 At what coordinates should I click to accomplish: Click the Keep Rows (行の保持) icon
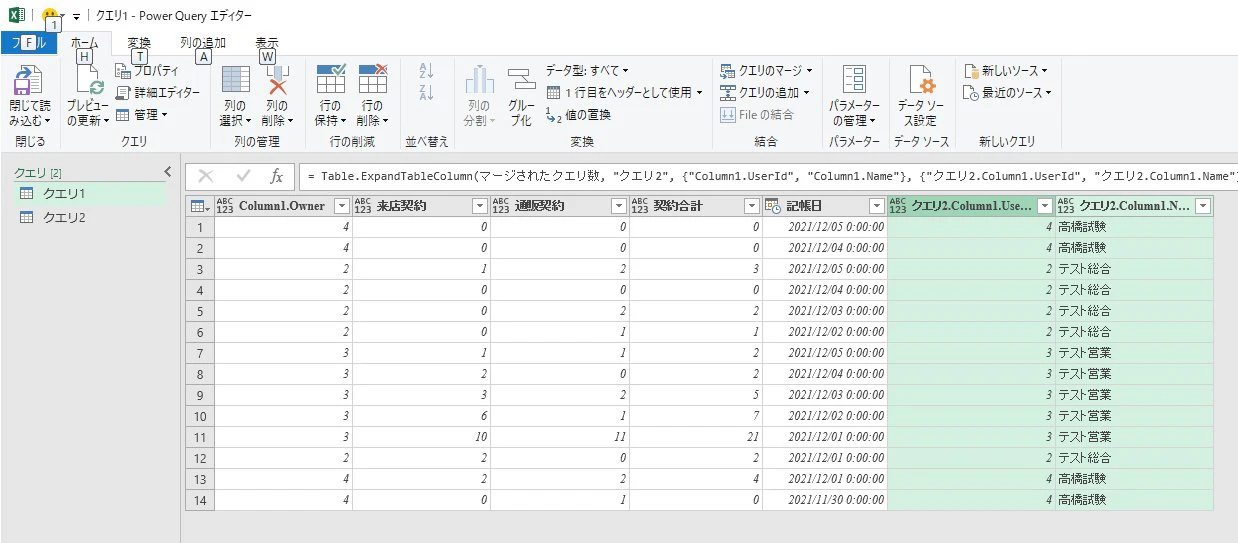click(331, 81)
